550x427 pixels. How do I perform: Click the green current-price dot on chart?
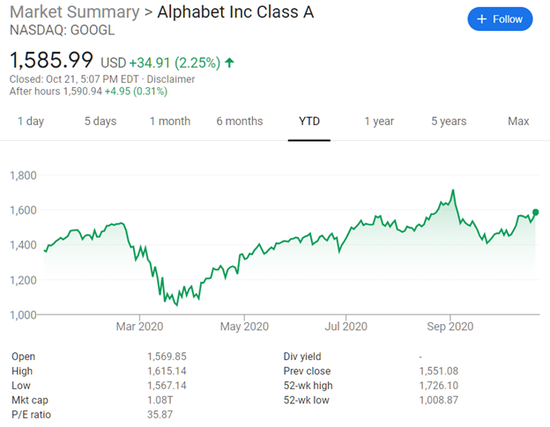(x=535, y=212)
